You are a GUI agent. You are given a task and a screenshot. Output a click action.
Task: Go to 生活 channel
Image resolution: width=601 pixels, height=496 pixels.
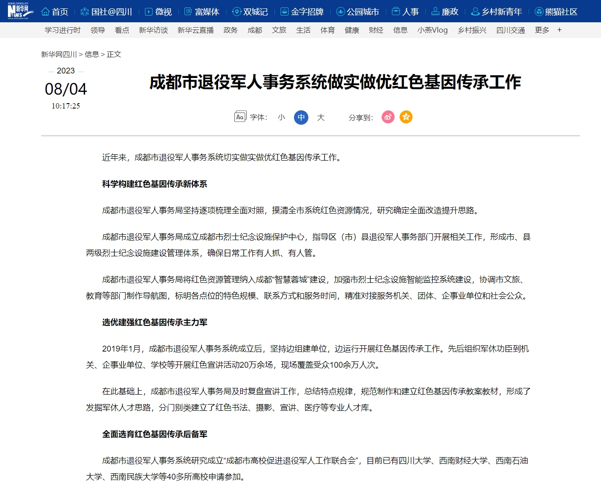click(303, 30)
